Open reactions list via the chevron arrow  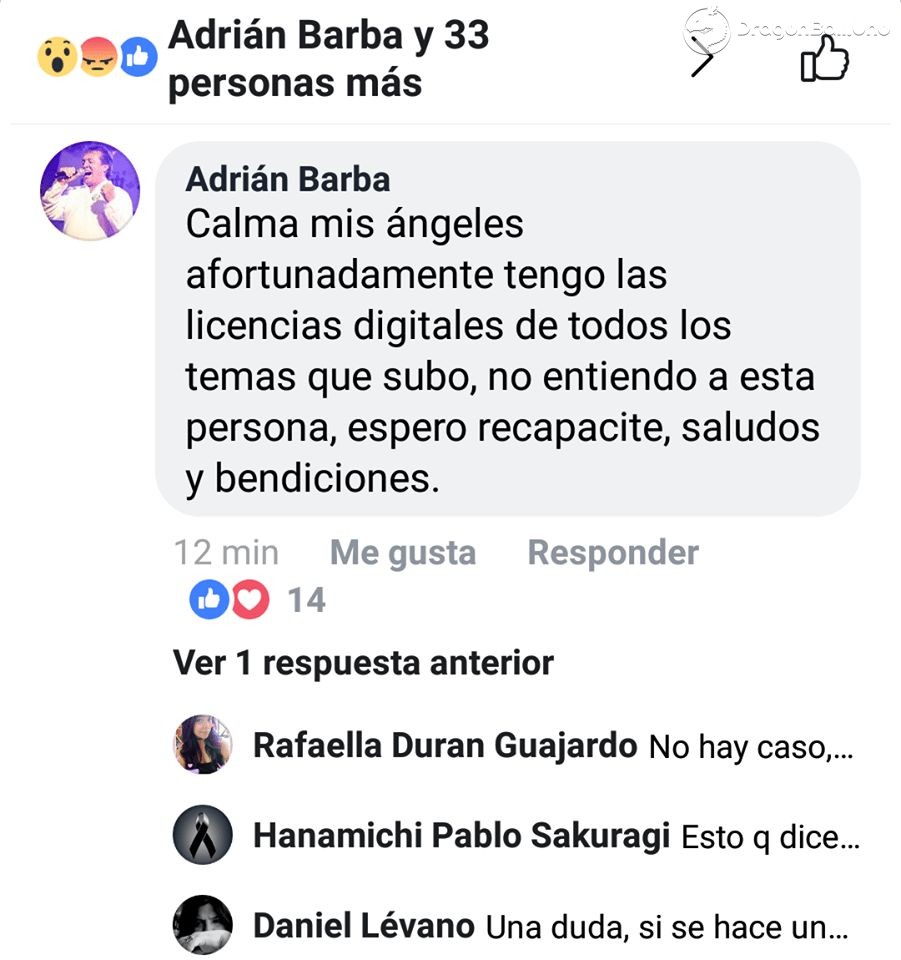pyautogui.click(x=702, y=59)
